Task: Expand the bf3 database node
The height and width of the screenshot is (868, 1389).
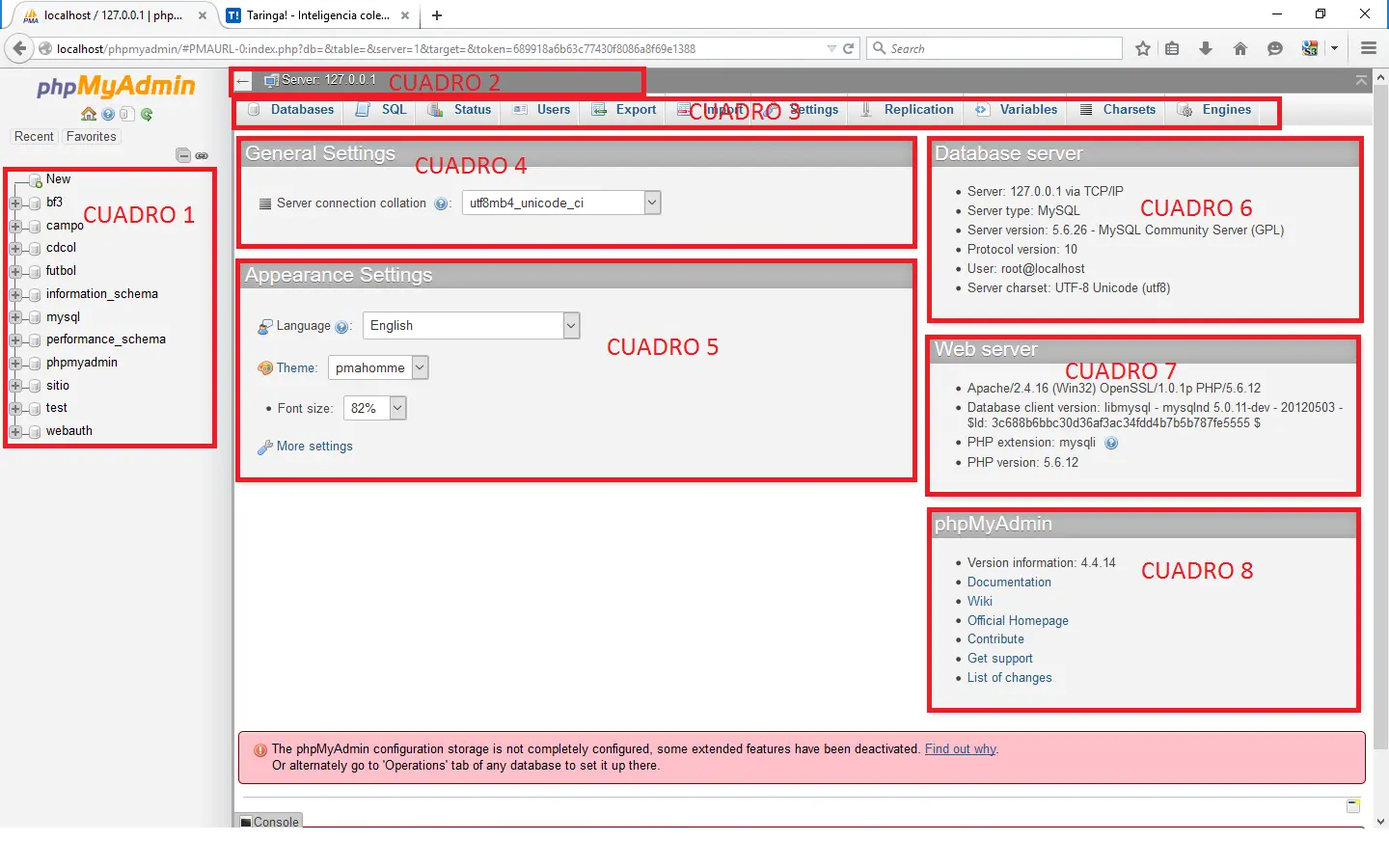Action: (15, 203)
